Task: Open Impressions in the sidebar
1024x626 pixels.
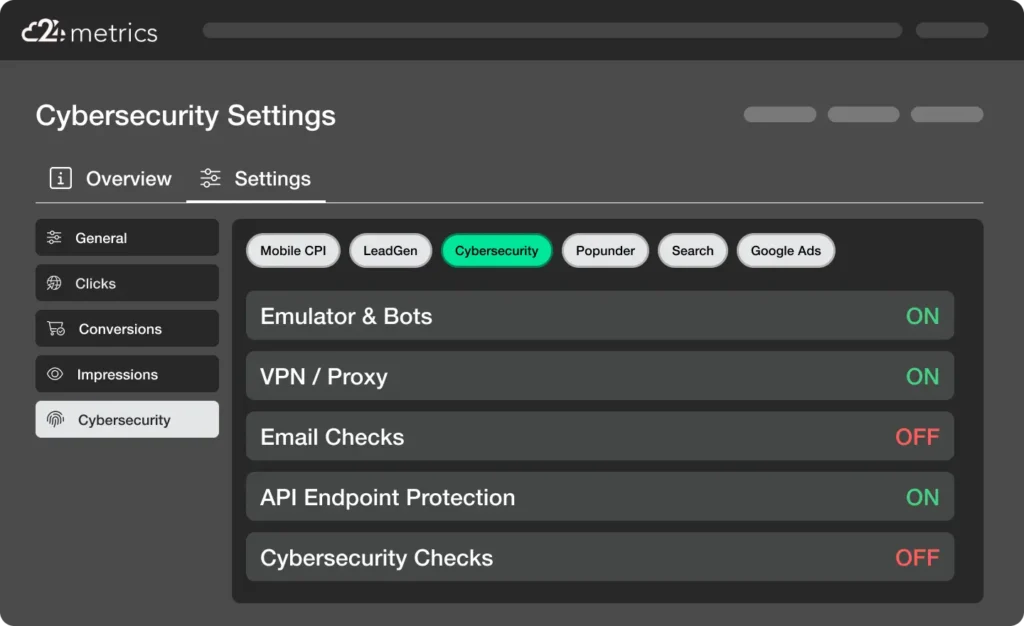Action: pyautogui.click(x=127, y=374)
